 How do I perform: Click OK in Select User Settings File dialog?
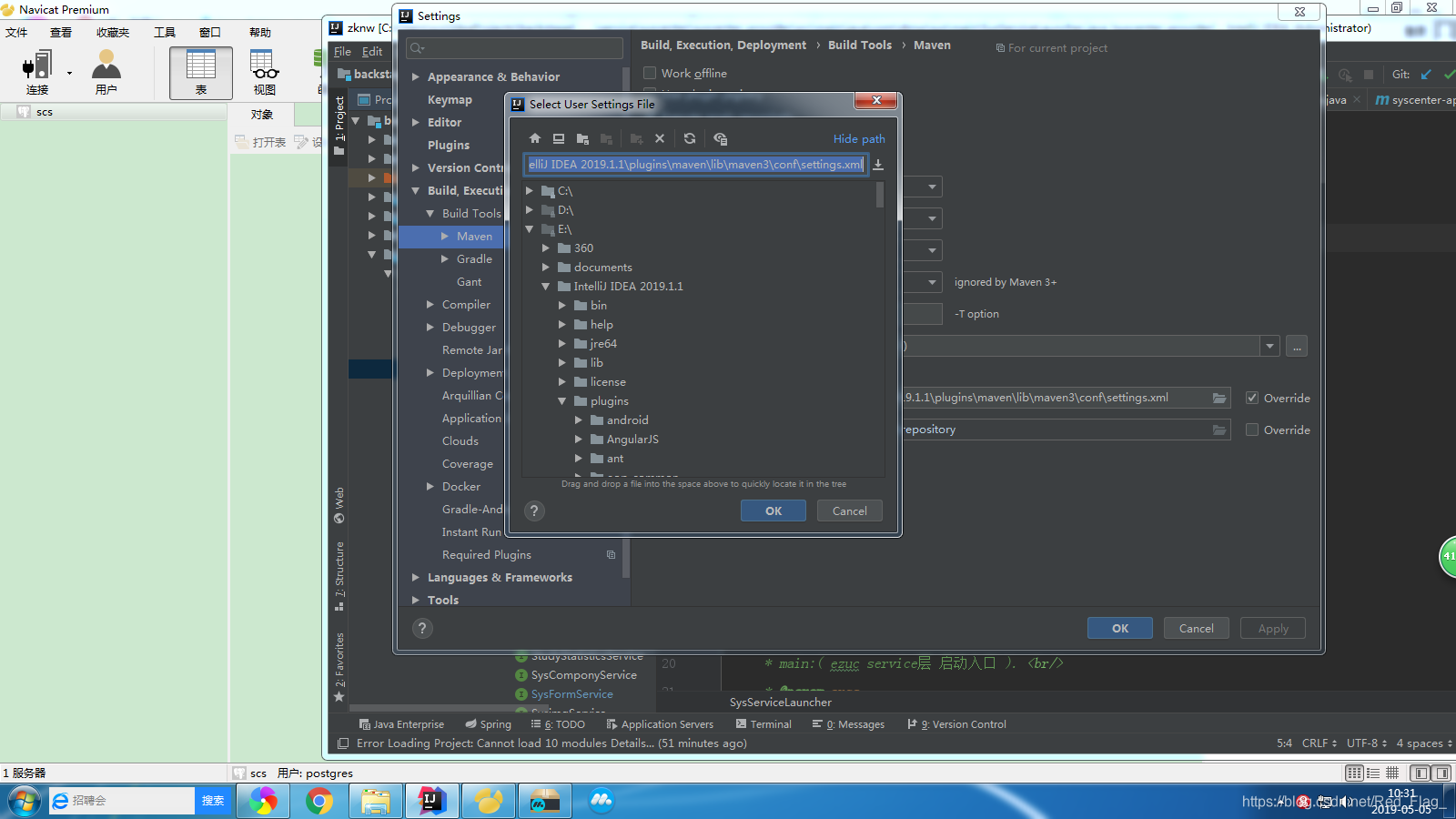(773, 511)
